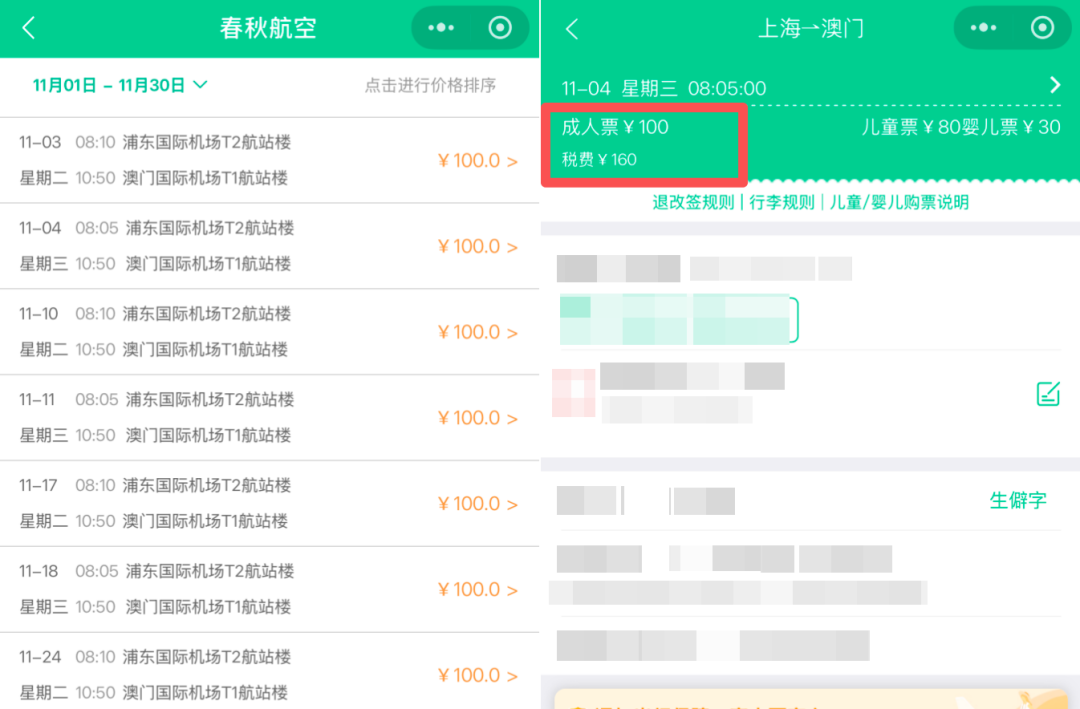
Task: Tap the 11-17 date label in flight list
Action: 38,485
